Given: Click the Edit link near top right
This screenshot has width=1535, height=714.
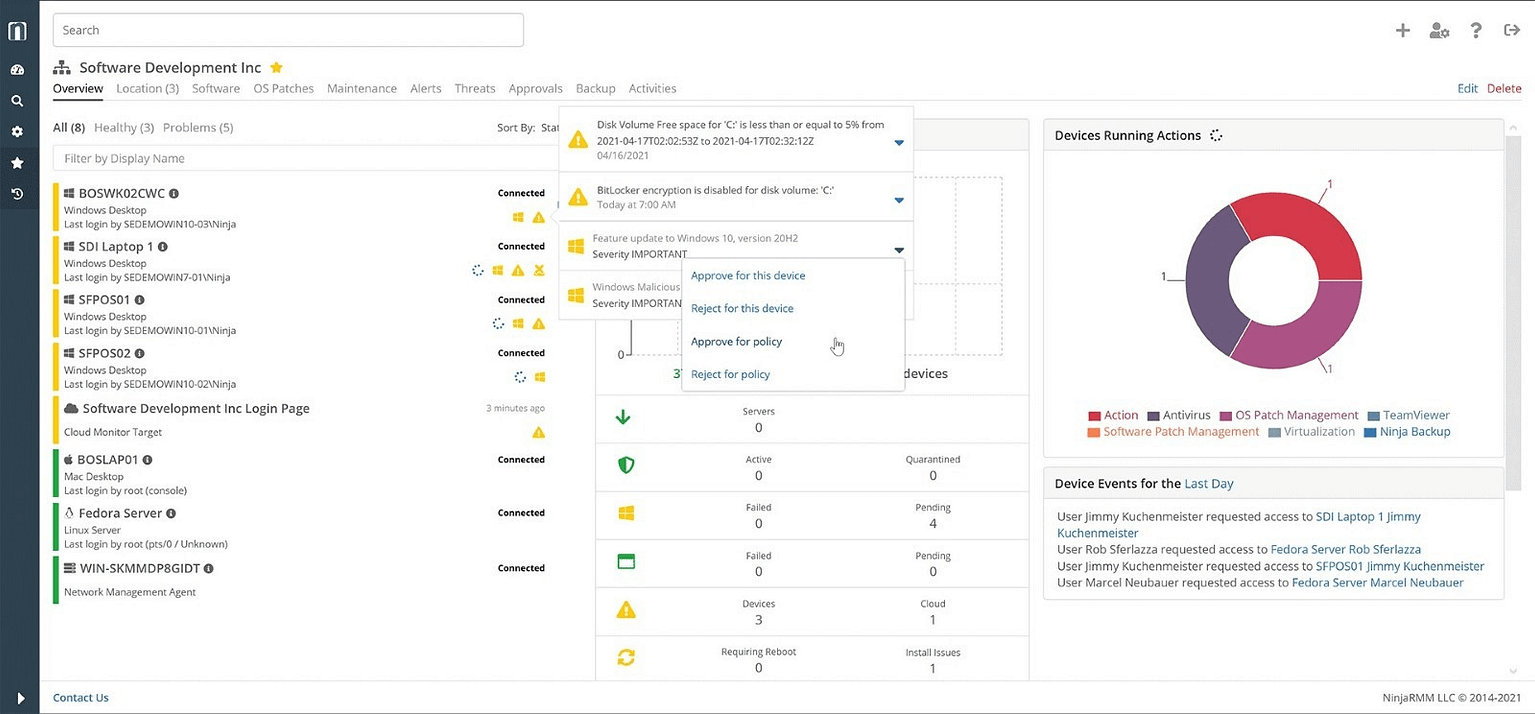Looking at the screenshot, I should click(1467, 88).
